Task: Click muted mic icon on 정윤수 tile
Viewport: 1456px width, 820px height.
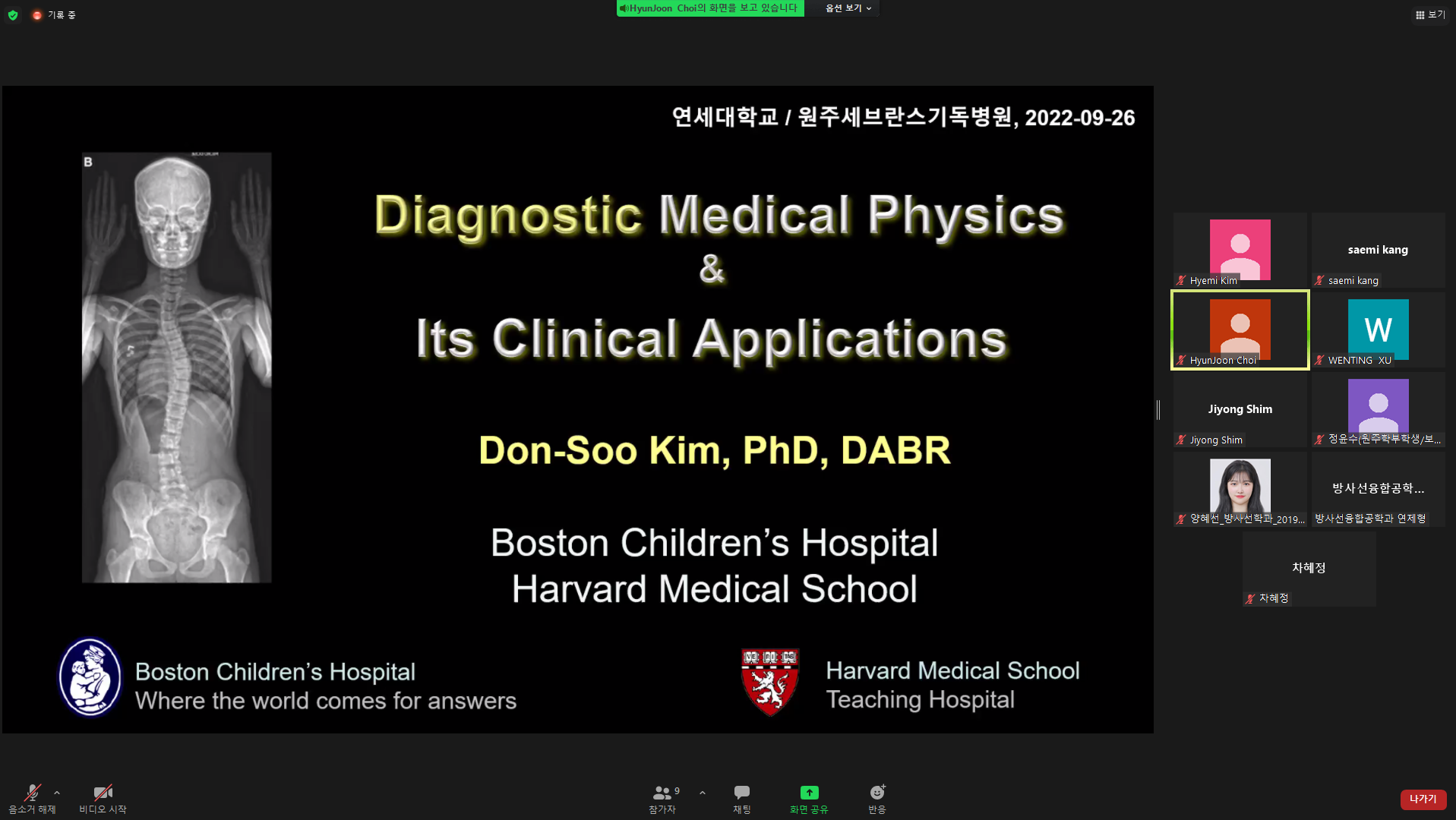Action: tap(1319, 439)
